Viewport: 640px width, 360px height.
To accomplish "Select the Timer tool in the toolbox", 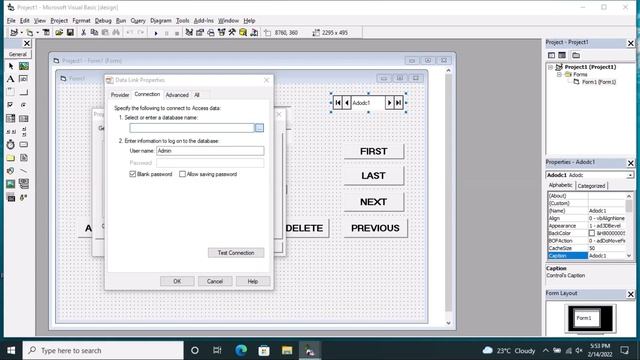I will pos(11,144).
